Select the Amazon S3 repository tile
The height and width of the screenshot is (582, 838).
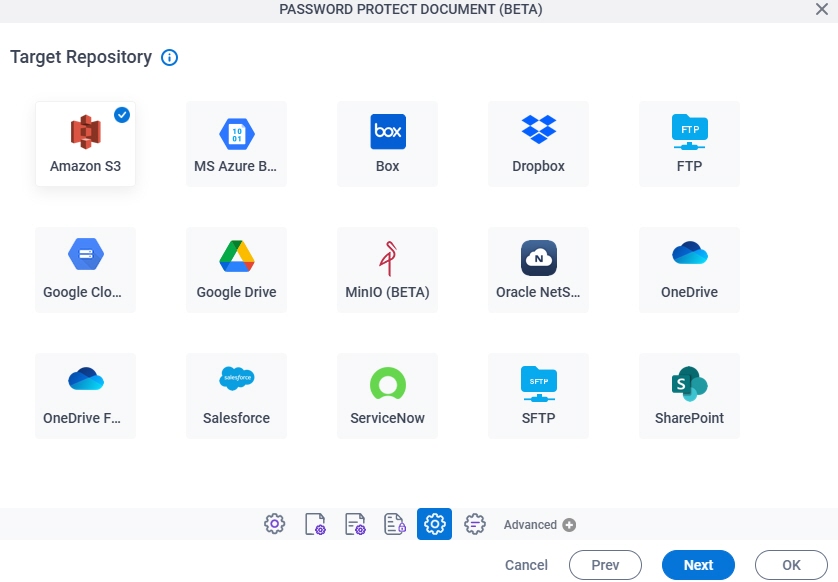(86, 144)
